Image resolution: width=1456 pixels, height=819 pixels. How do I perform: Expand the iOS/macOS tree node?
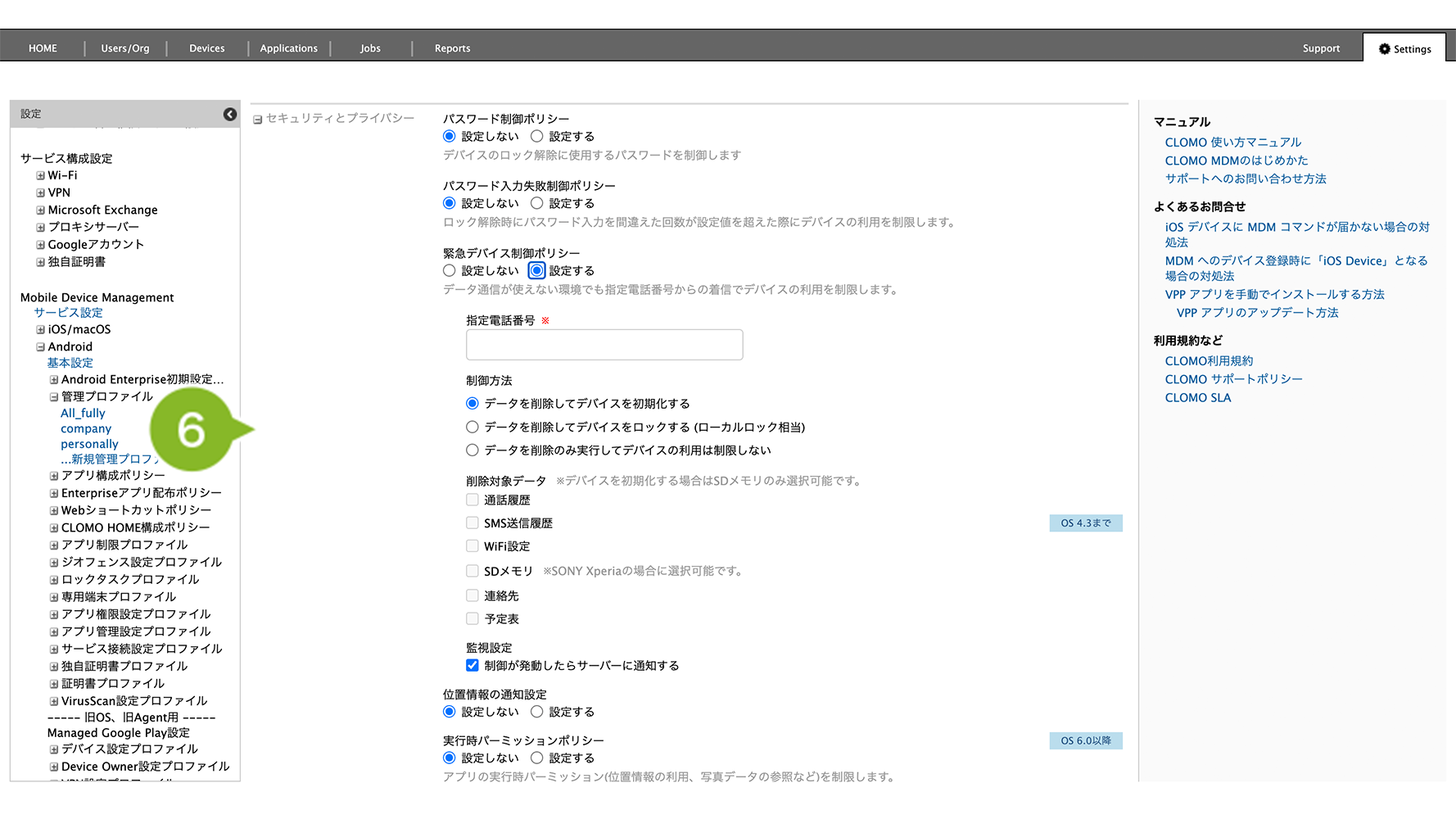click(40, 330)
